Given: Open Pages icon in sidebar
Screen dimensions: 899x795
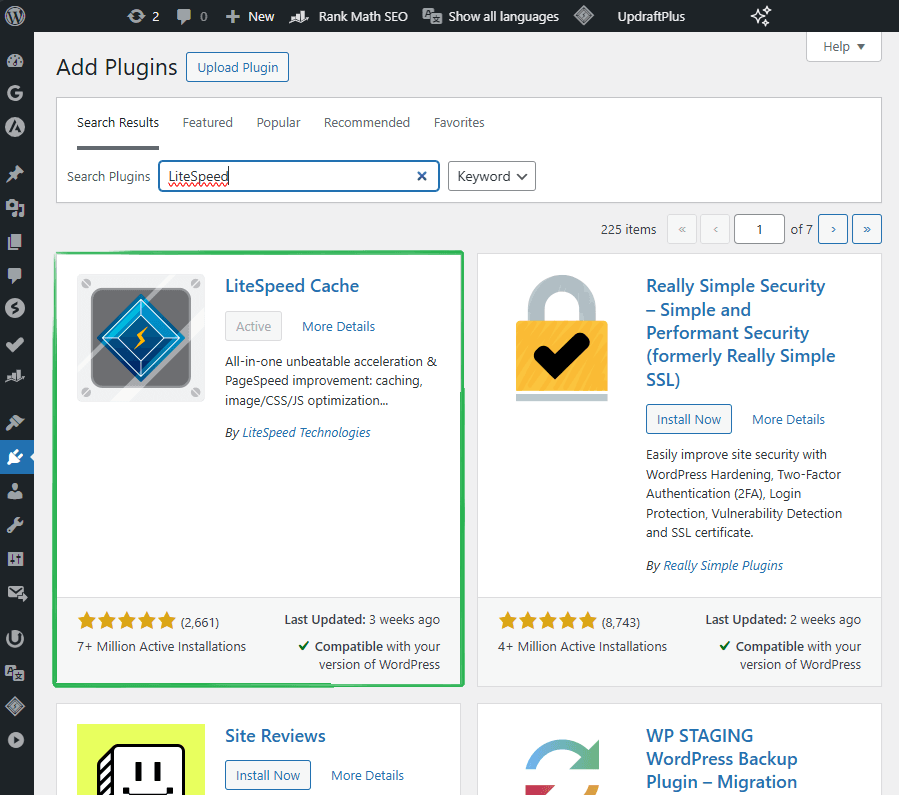Looking at the screenshot, I should (x=15, y=241).
